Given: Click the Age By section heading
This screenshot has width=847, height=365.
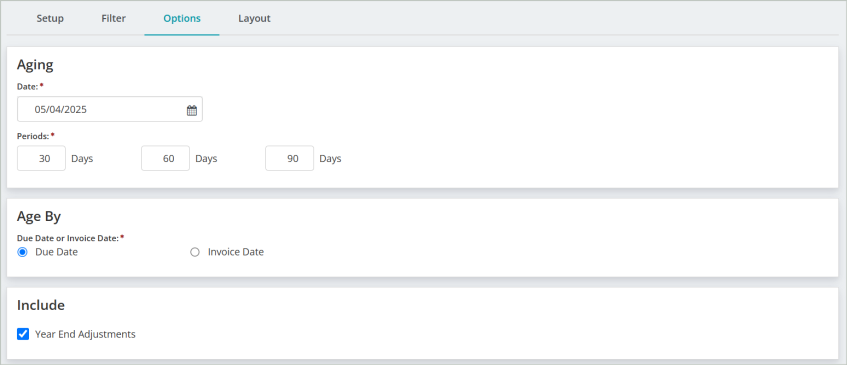Looking at the screenshot, I should (x=39, y=217).
